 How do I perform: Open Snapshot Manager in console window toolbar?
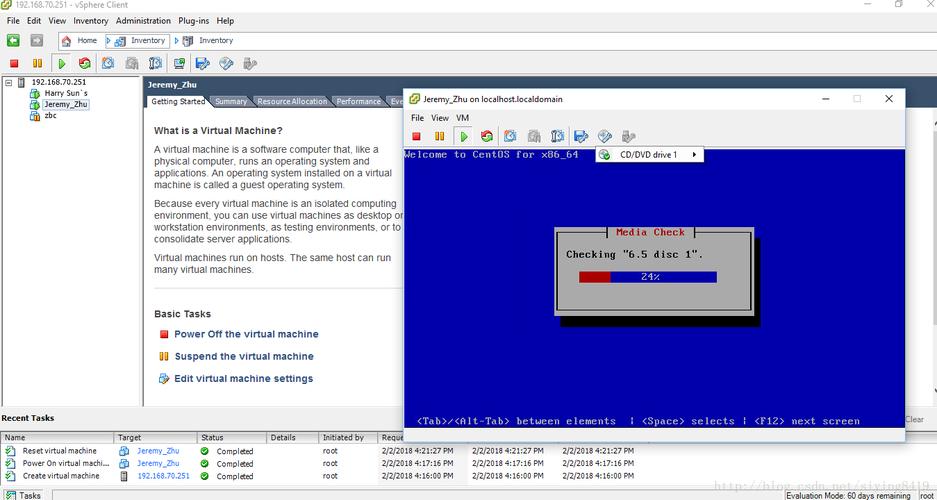[557, 136]
